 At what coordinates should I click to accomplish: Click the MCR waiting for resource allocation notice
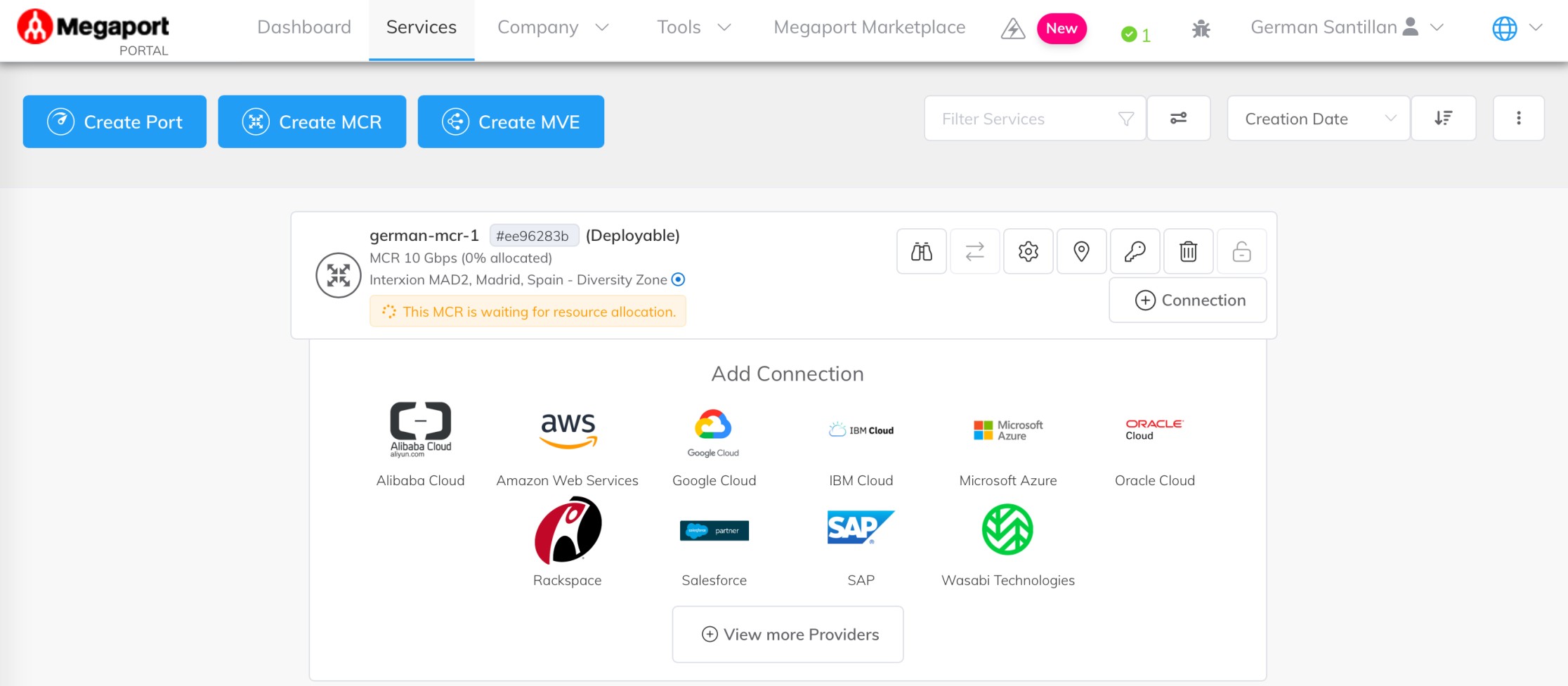pyautogui.click(x=528, y=312)
